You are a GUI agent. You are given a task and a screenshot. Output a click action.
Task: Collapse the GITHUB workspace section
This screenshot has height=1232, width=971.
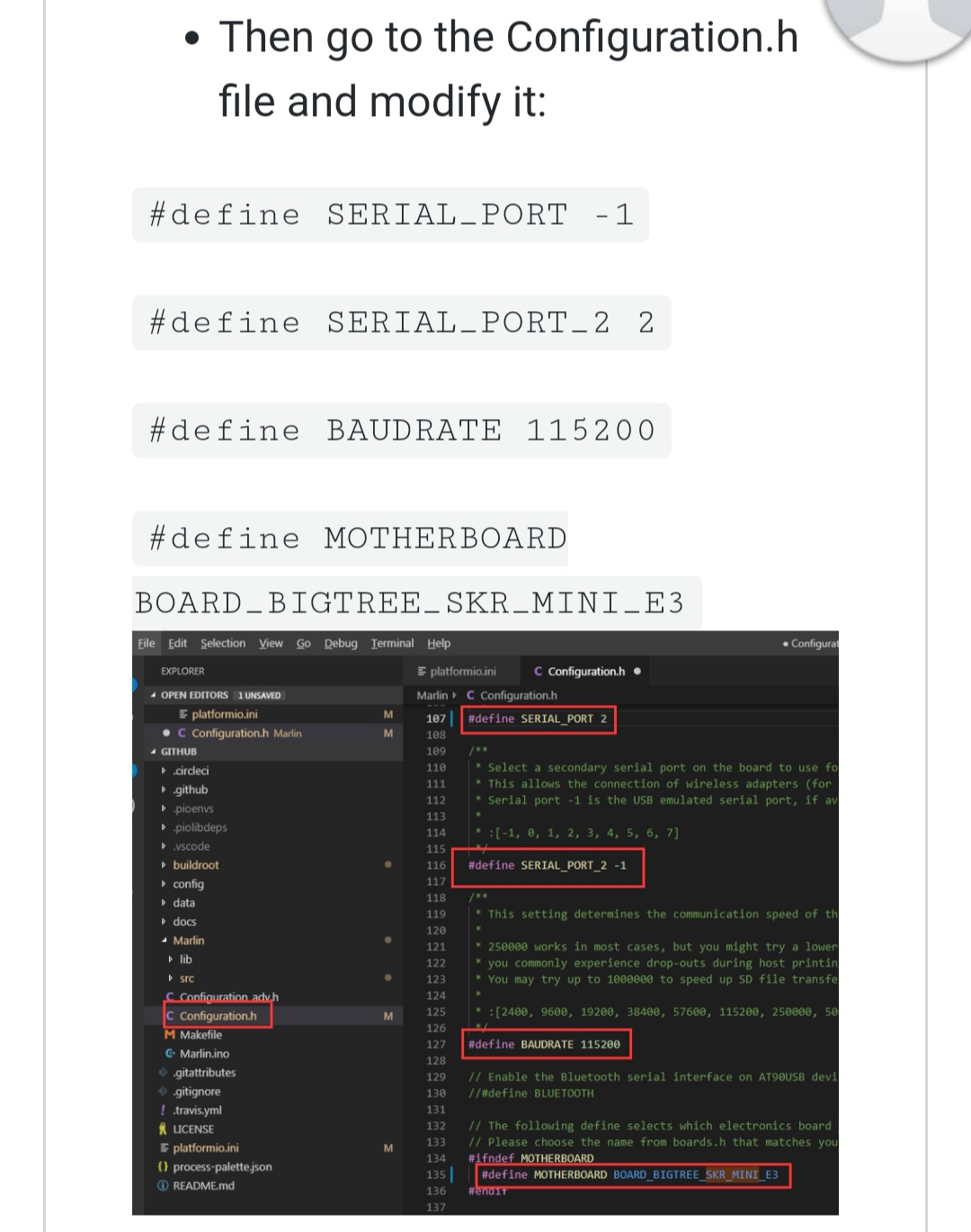tap(154, 752)
